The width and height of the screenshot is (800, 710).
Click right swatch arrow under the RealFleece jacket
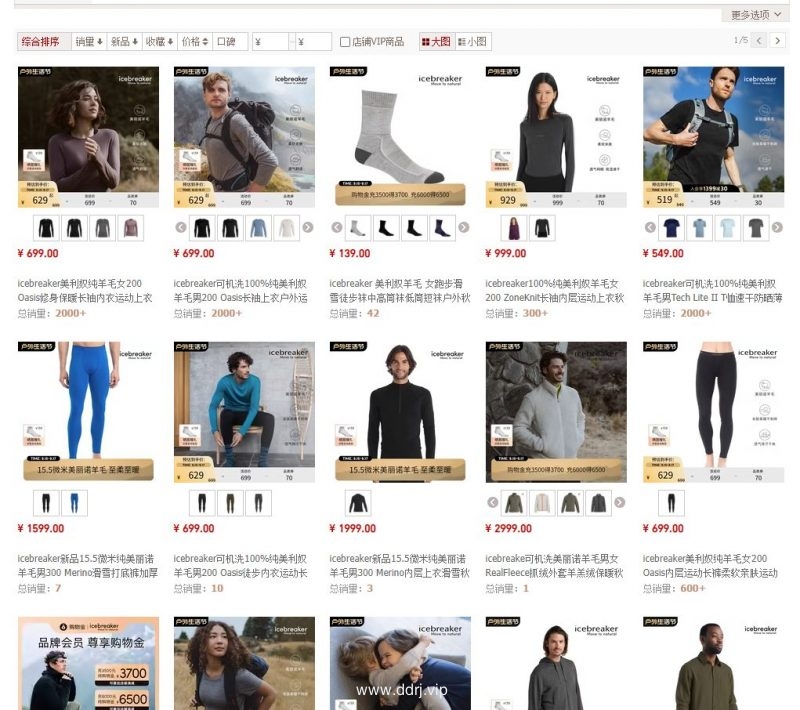coord(619,502)
